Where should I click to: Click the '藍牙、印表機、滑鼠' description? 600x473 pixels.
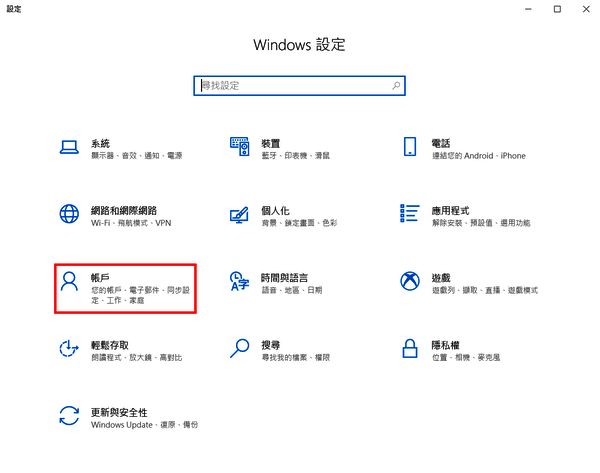pyautogui.click(x=295, y=156)
